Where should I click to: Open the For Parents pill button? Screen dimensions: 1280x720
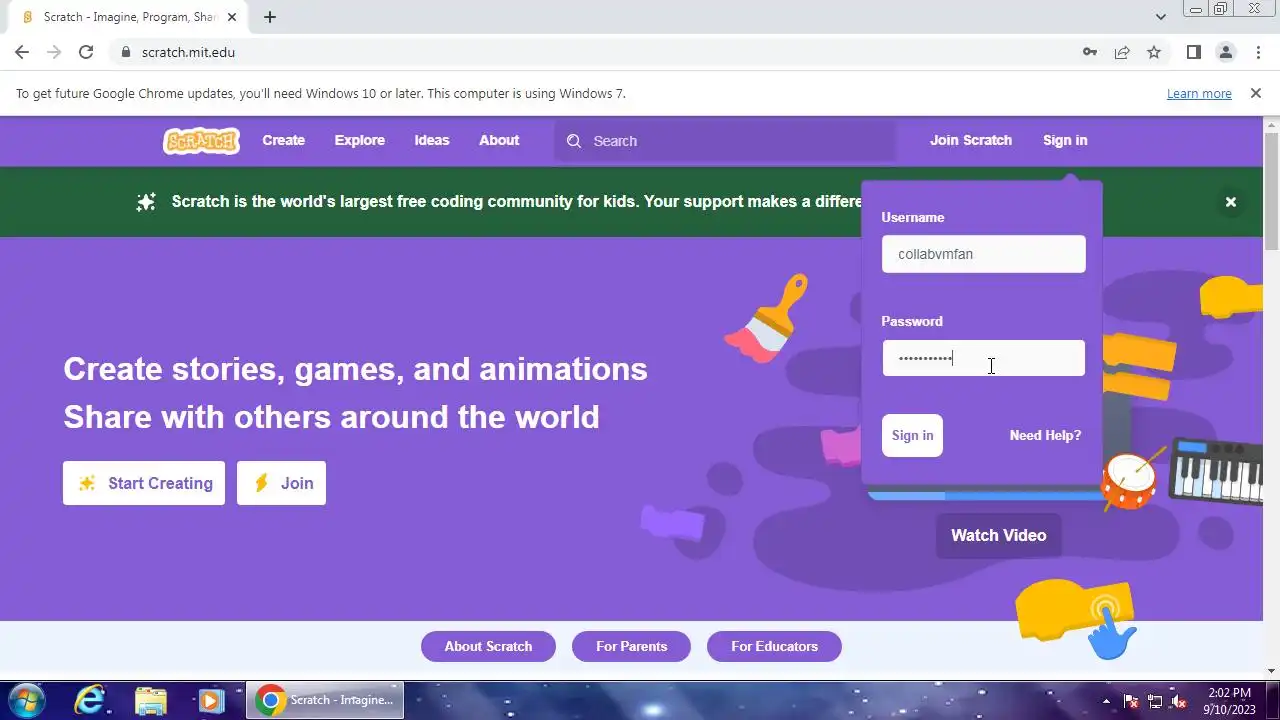(631, 646)
